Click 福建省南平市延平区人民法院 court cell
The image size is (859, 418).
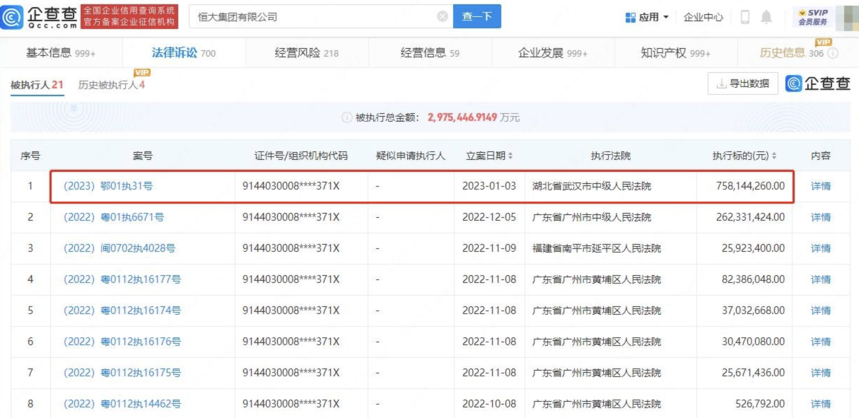pyautogui.click(x=597, y=249)
